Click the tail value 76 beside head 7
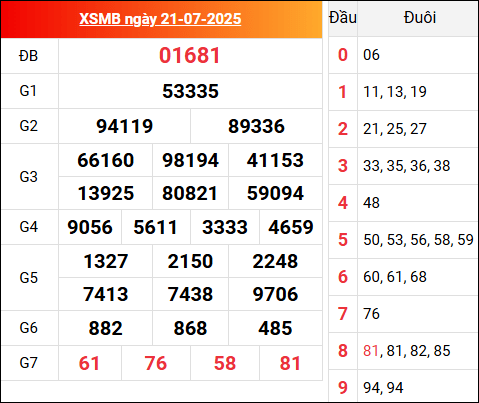 [371, 314]
